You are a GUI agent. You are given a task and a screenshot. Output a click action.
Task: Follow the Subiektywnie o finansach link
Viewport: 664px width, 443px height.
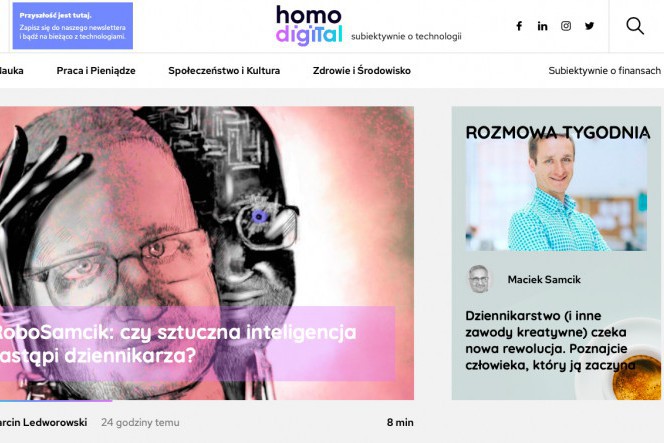coord(604,71)
